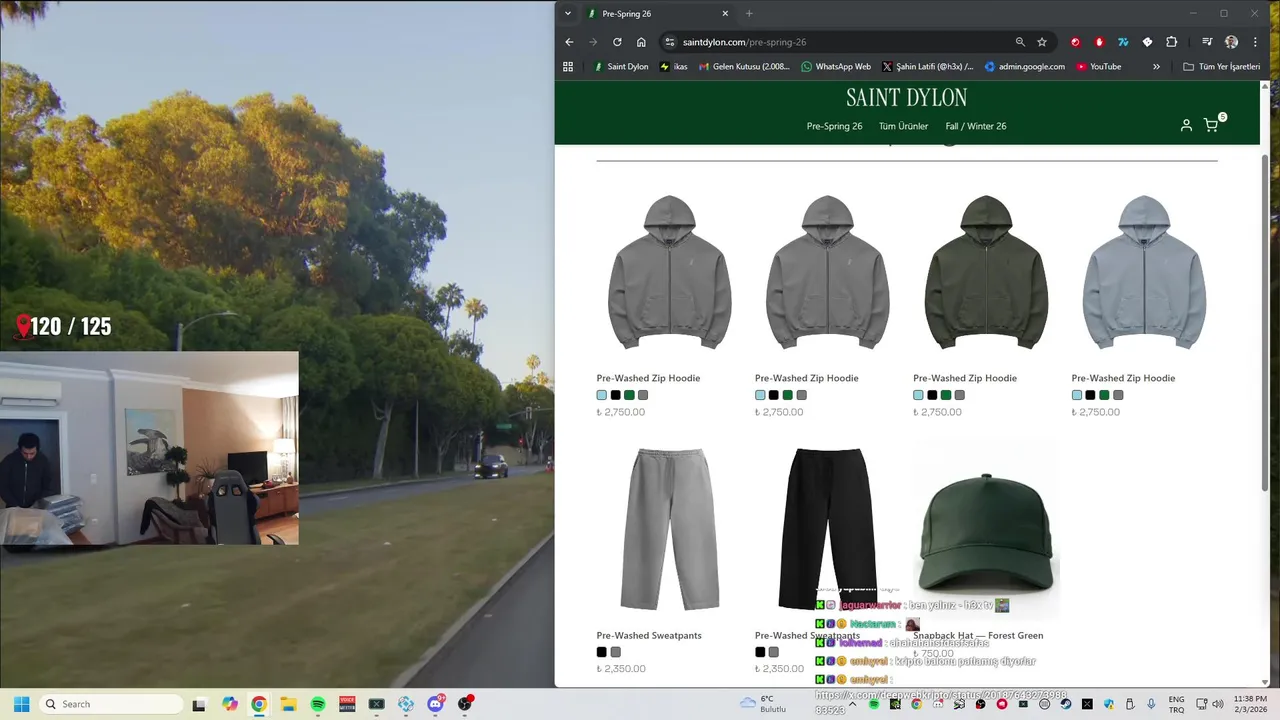Open the weather widget showing 6°C Bulutlu

[764, 704]
